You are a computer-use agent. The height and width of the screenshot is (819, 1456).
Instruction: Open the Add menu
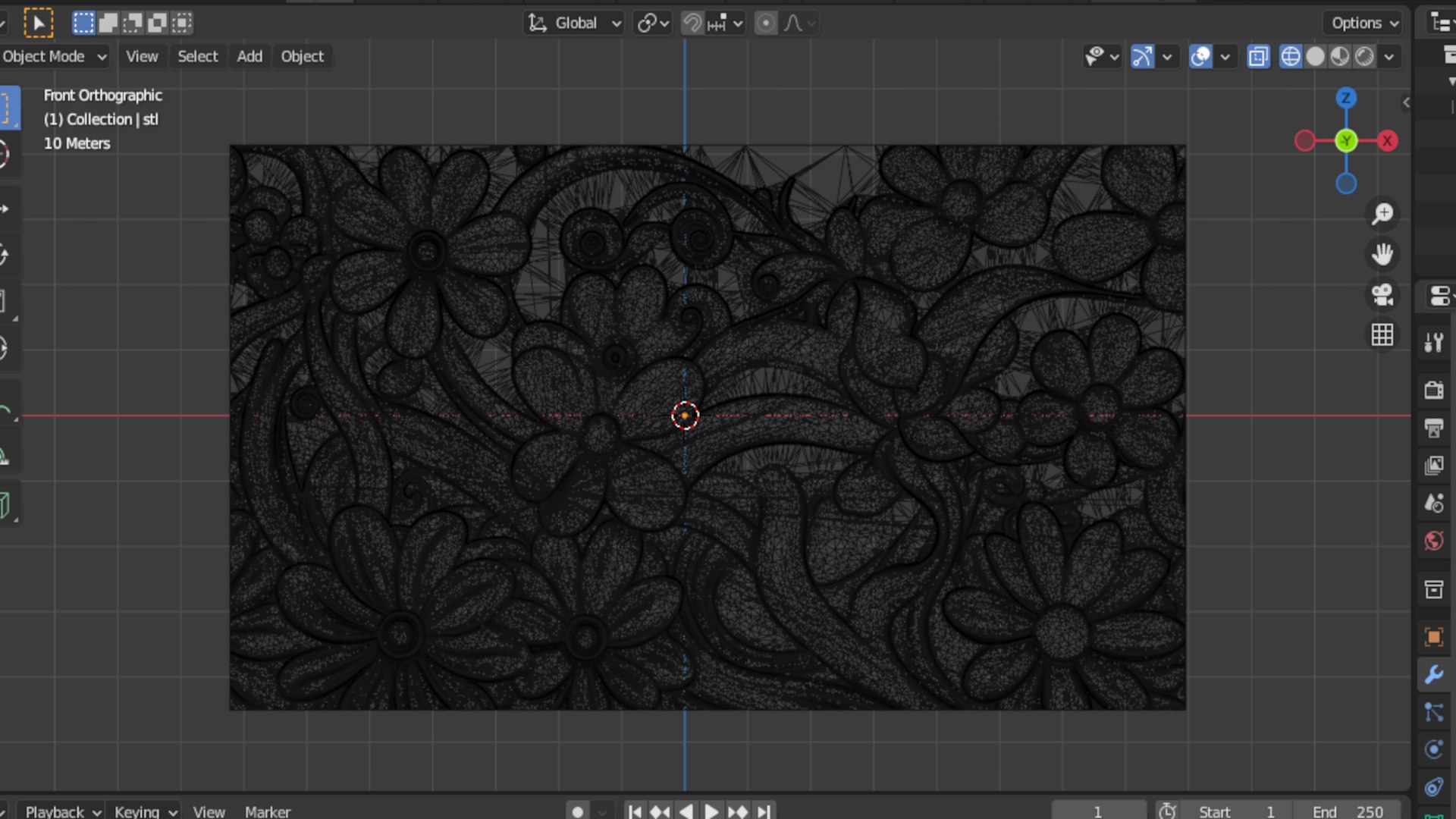[x=249, y=57]
